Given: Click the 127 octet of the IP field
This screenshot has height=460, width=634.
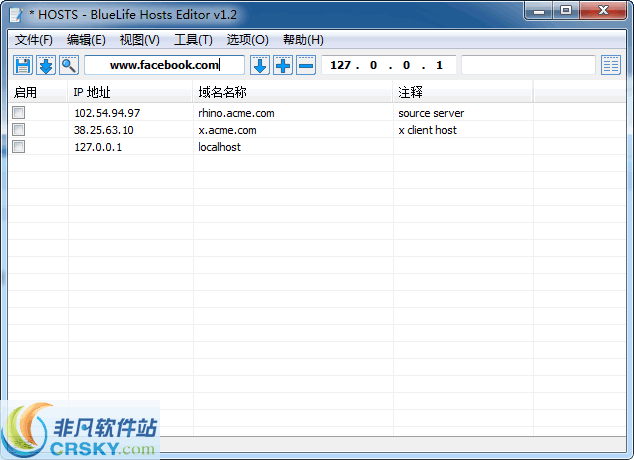Looking at the screenshot, I should point(340,65).
